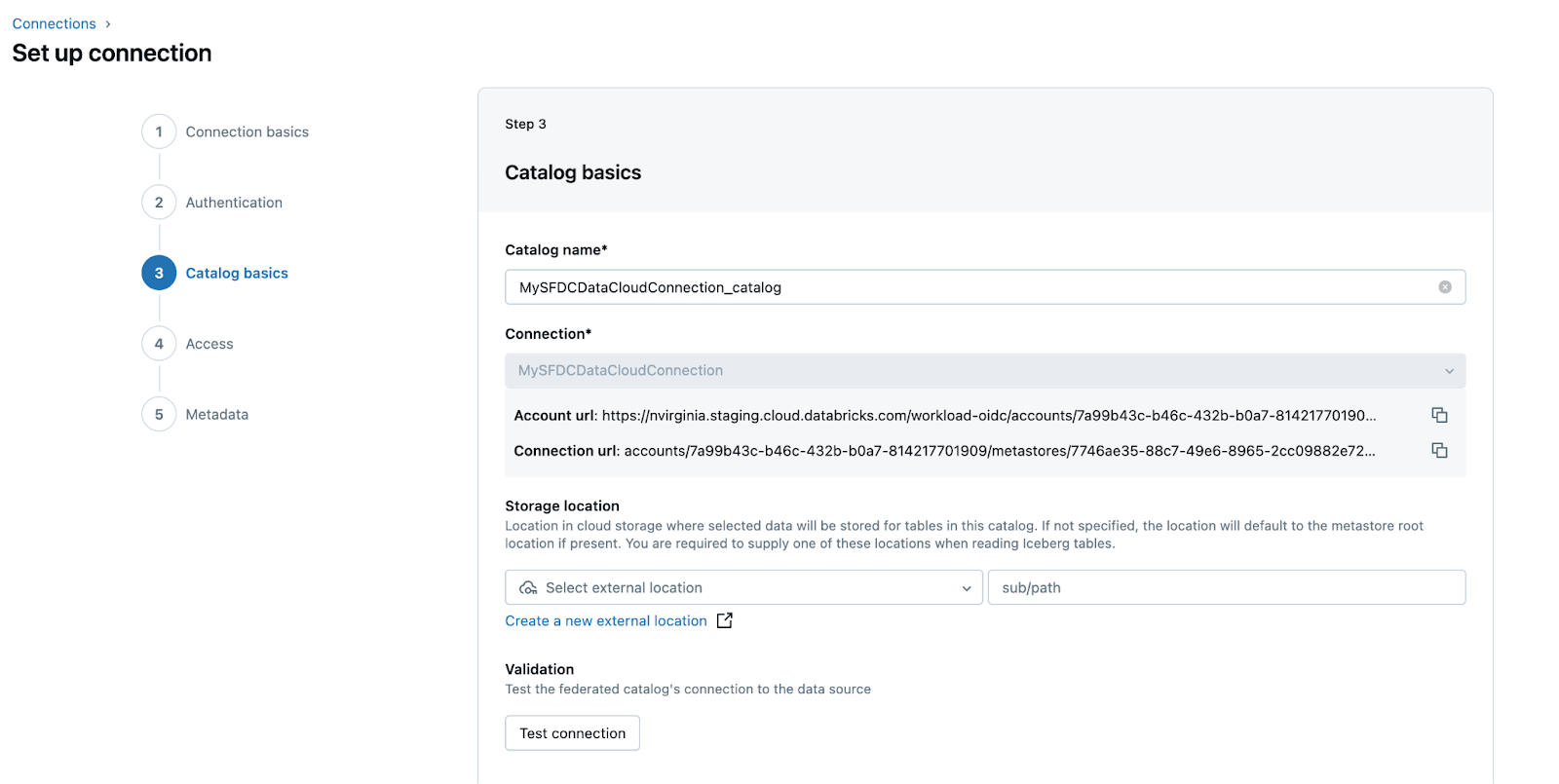Clear the Catalog name field
The image size is (1559, 784).
pos(1445,287)
